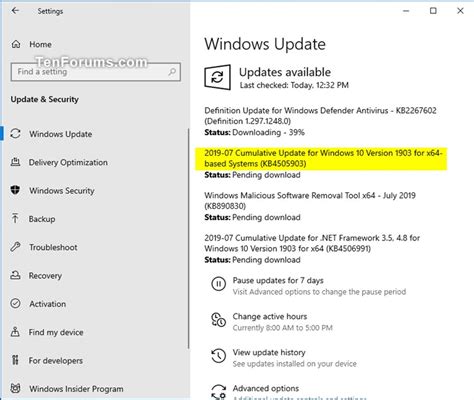Click 'Currently 8:00 AM to 5:00 PM' text

pos(283,328)
